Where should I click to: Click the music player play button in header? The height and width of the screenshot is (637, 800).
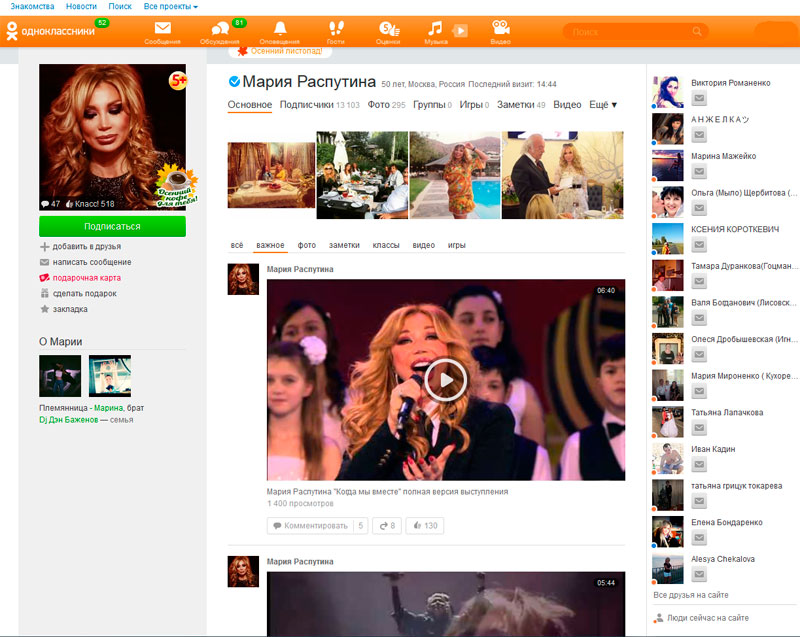coord(460,31)
